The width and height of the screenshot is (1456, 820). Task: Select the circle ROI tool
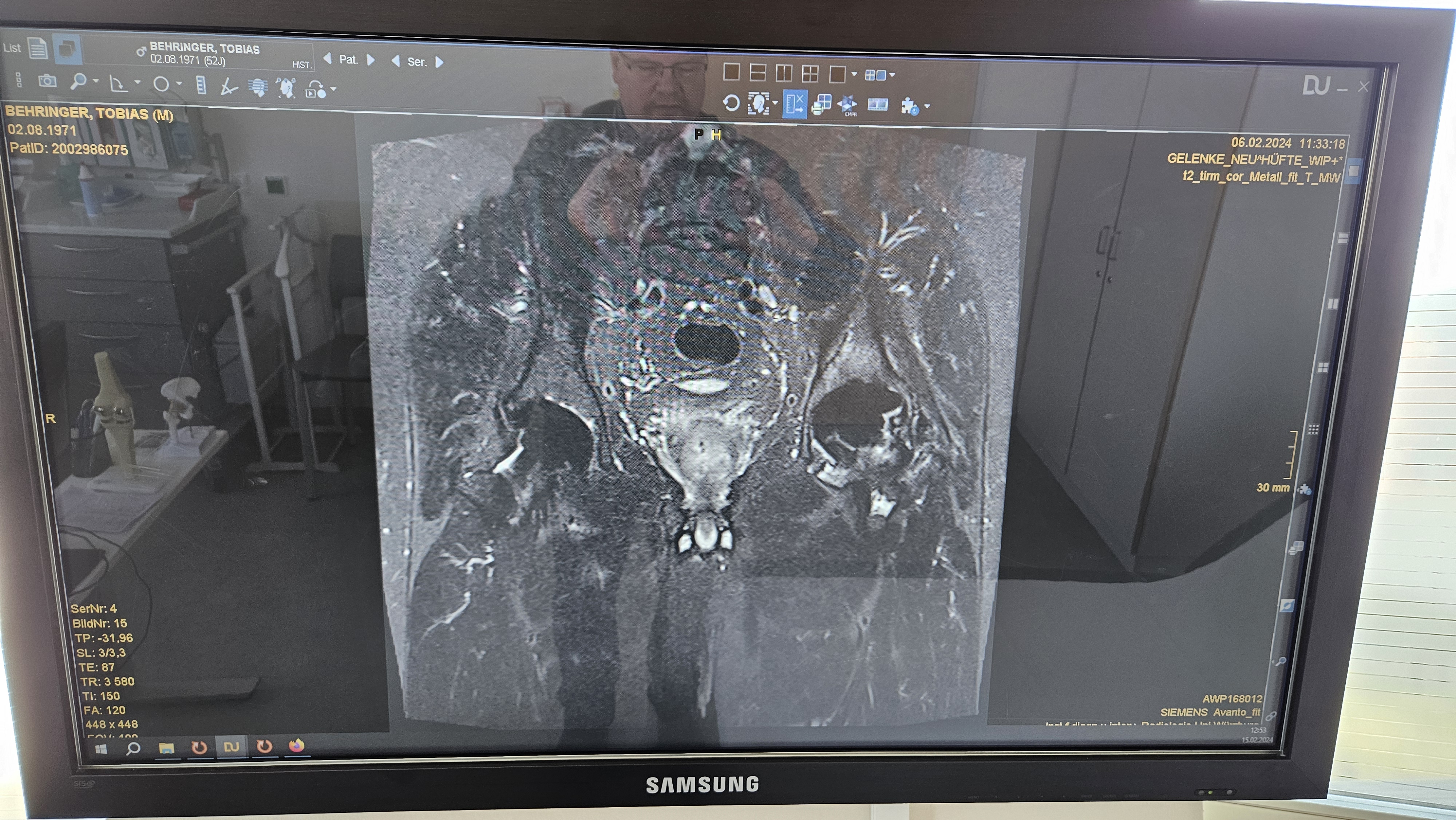tap(161, 85)
